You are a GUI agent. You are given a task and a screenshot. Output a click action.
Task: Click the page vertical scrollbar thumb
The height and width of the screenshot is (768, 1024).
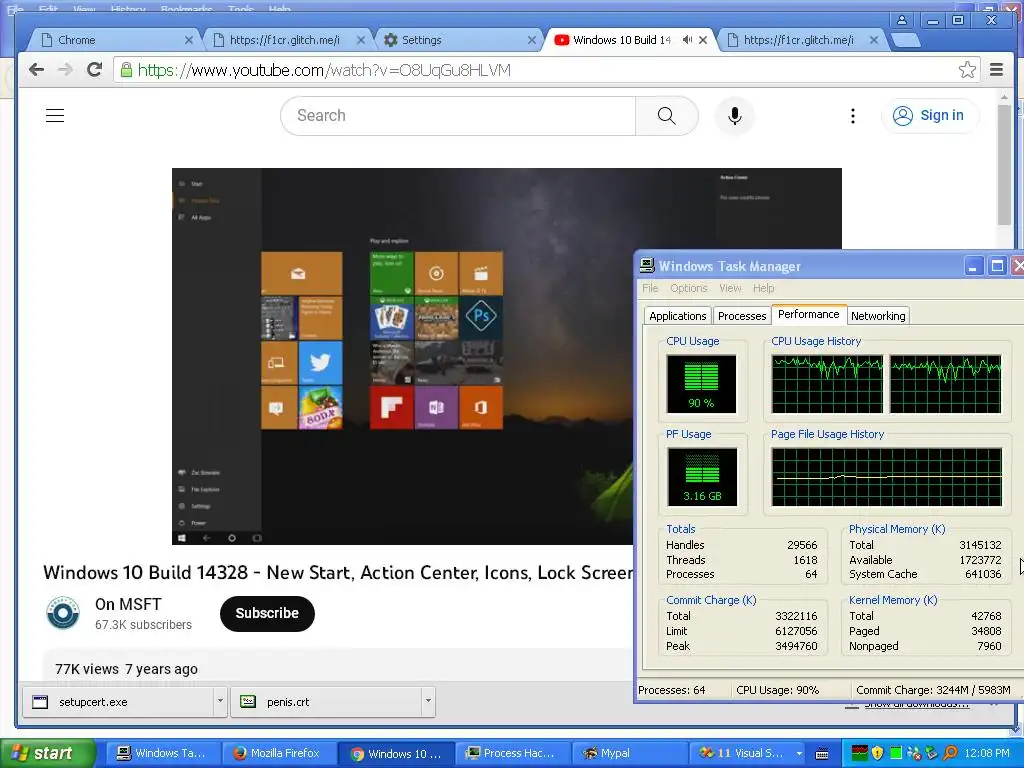(1004, 165)
